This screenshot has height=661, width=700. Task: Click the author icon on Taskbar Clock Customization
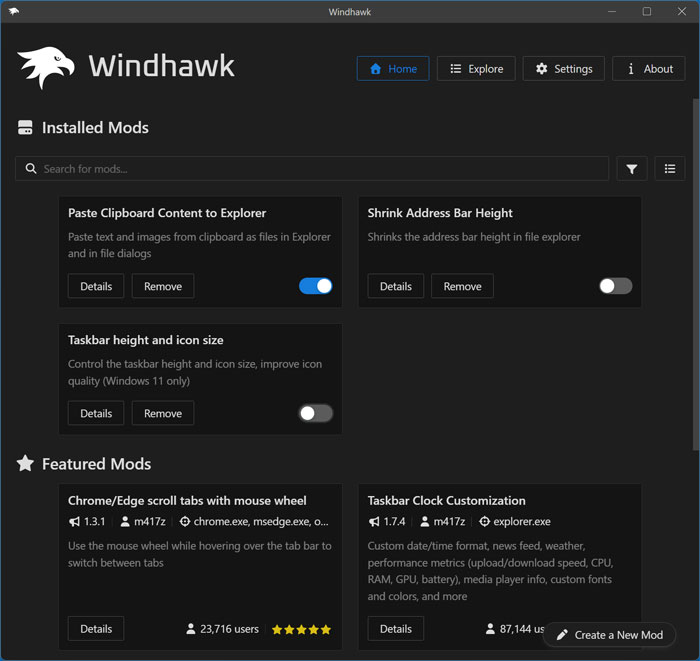point(425,521)
